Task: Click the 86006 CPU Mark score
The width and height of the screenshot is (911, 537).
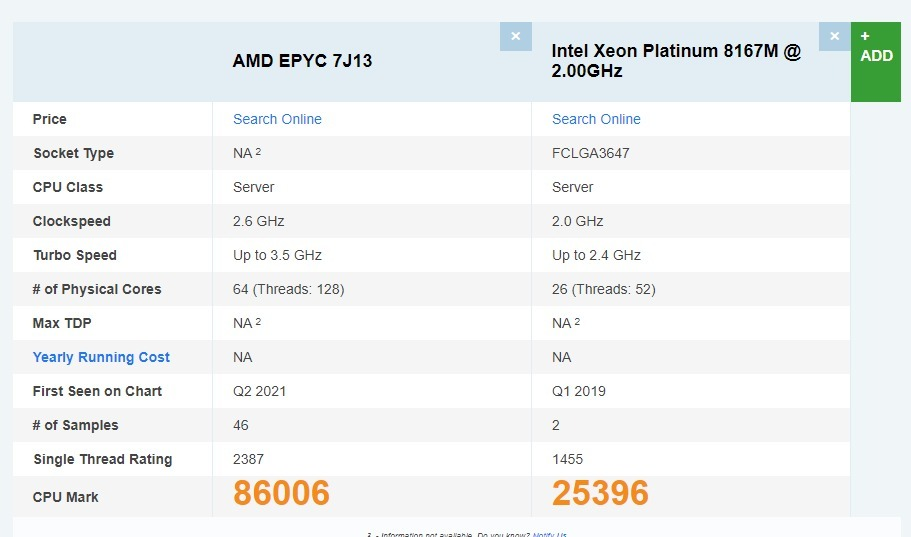Action: click(281, 493)
